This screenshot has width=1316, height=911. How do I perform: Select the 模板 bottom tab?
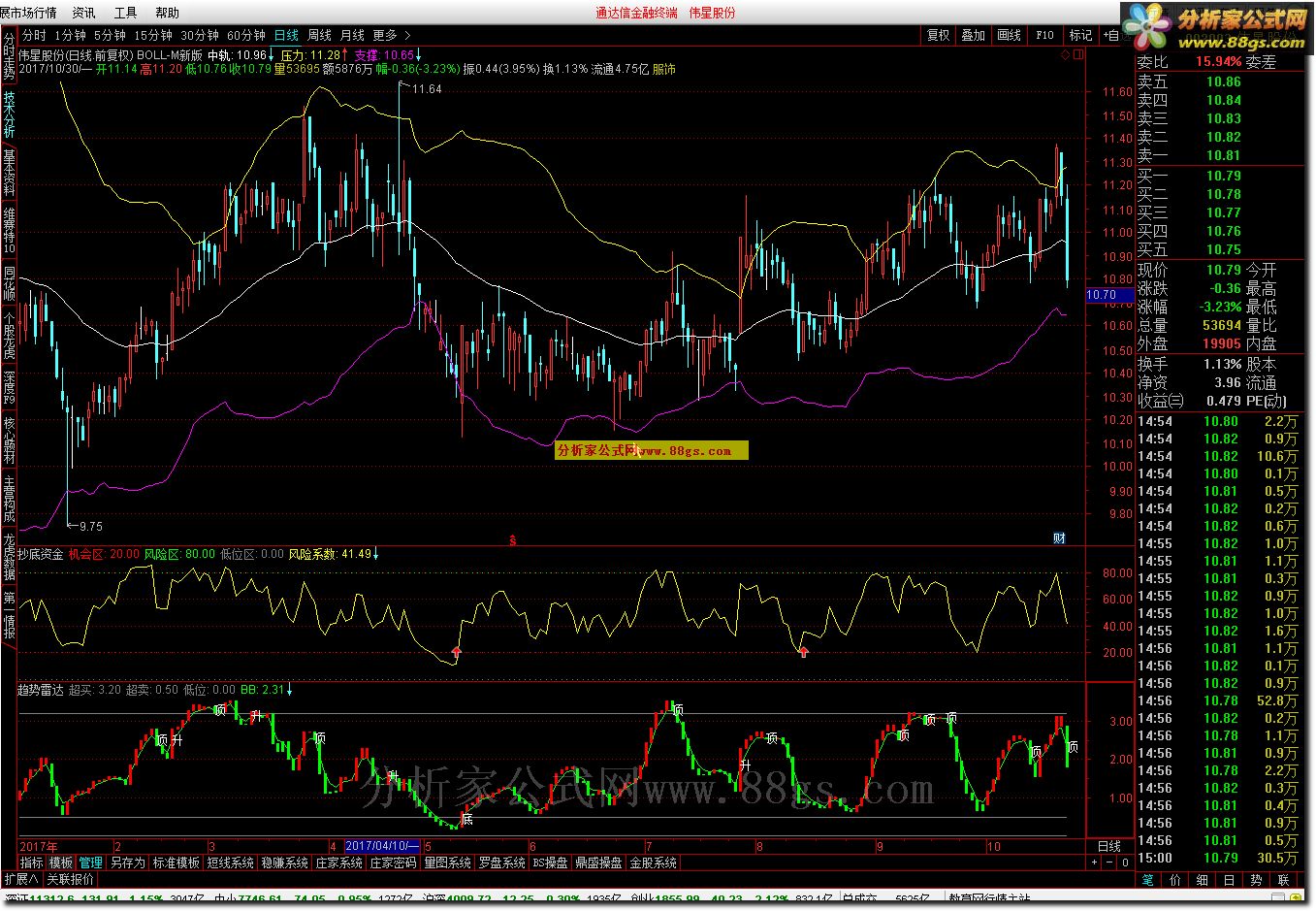coord(61,862)
